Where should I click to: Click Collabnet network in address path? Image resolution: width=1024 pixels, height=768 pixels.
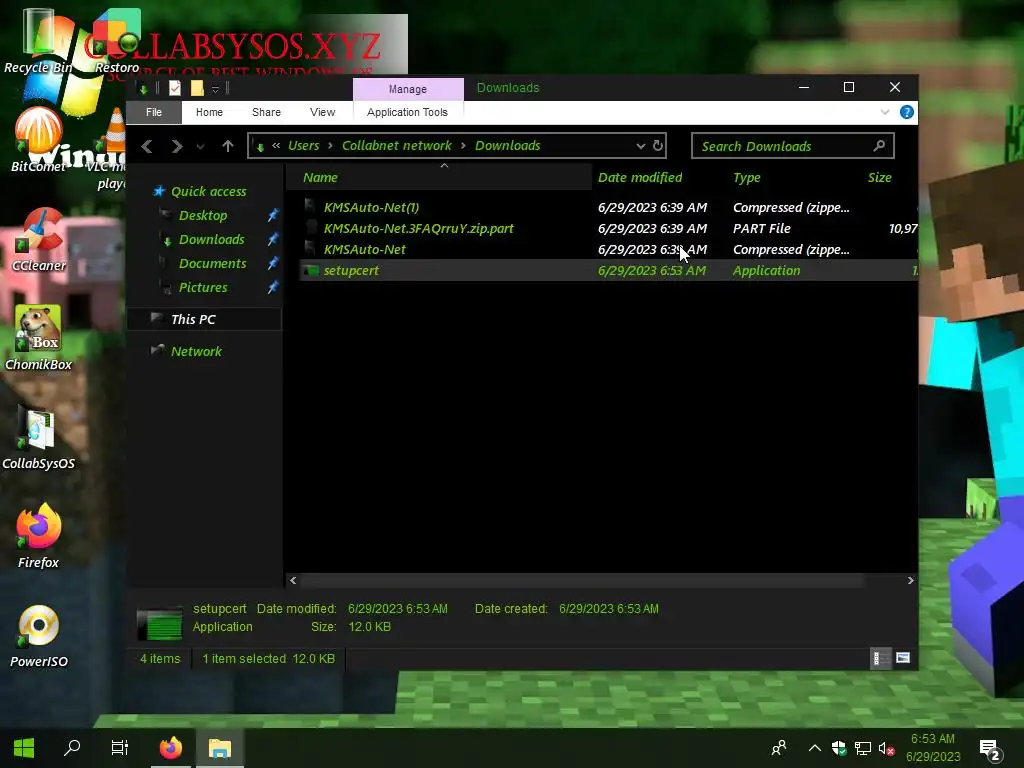[x=396, y=146]
